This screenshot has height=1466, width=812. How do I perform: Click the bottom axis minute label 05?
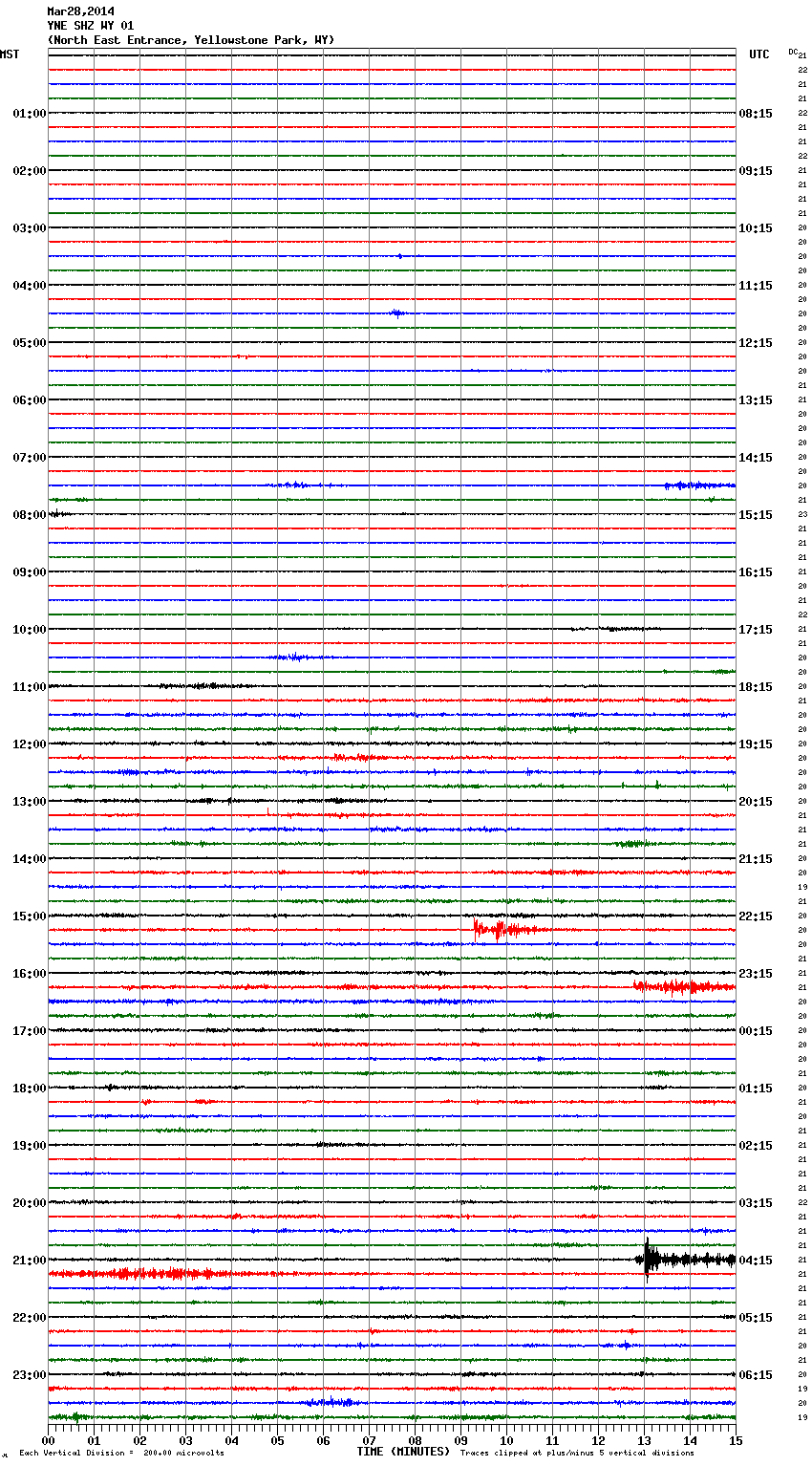(278, 1440)
